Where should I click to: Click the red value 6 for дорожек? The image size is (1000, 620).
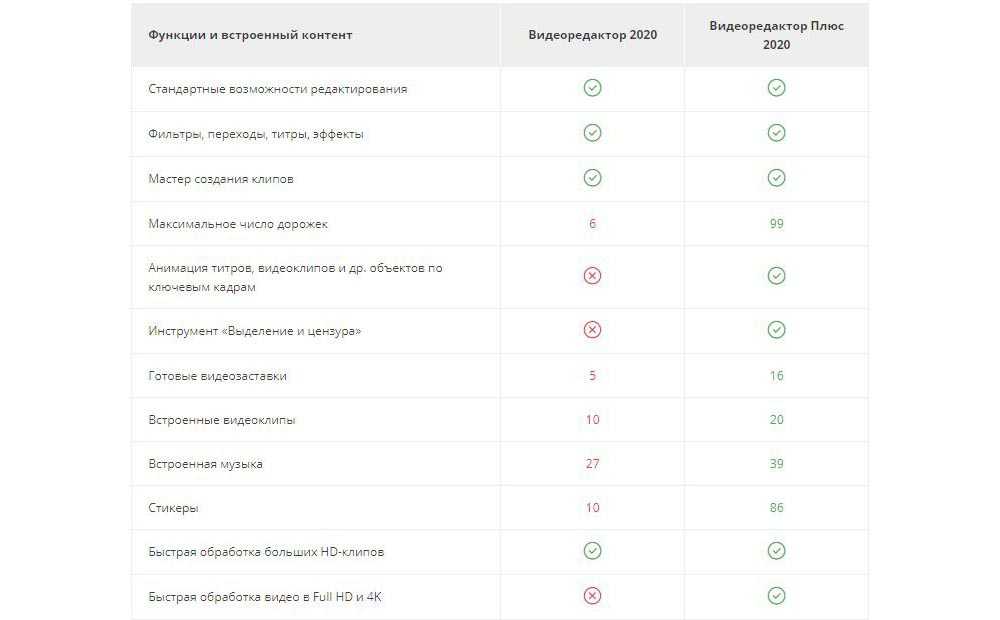pos(592,224)
